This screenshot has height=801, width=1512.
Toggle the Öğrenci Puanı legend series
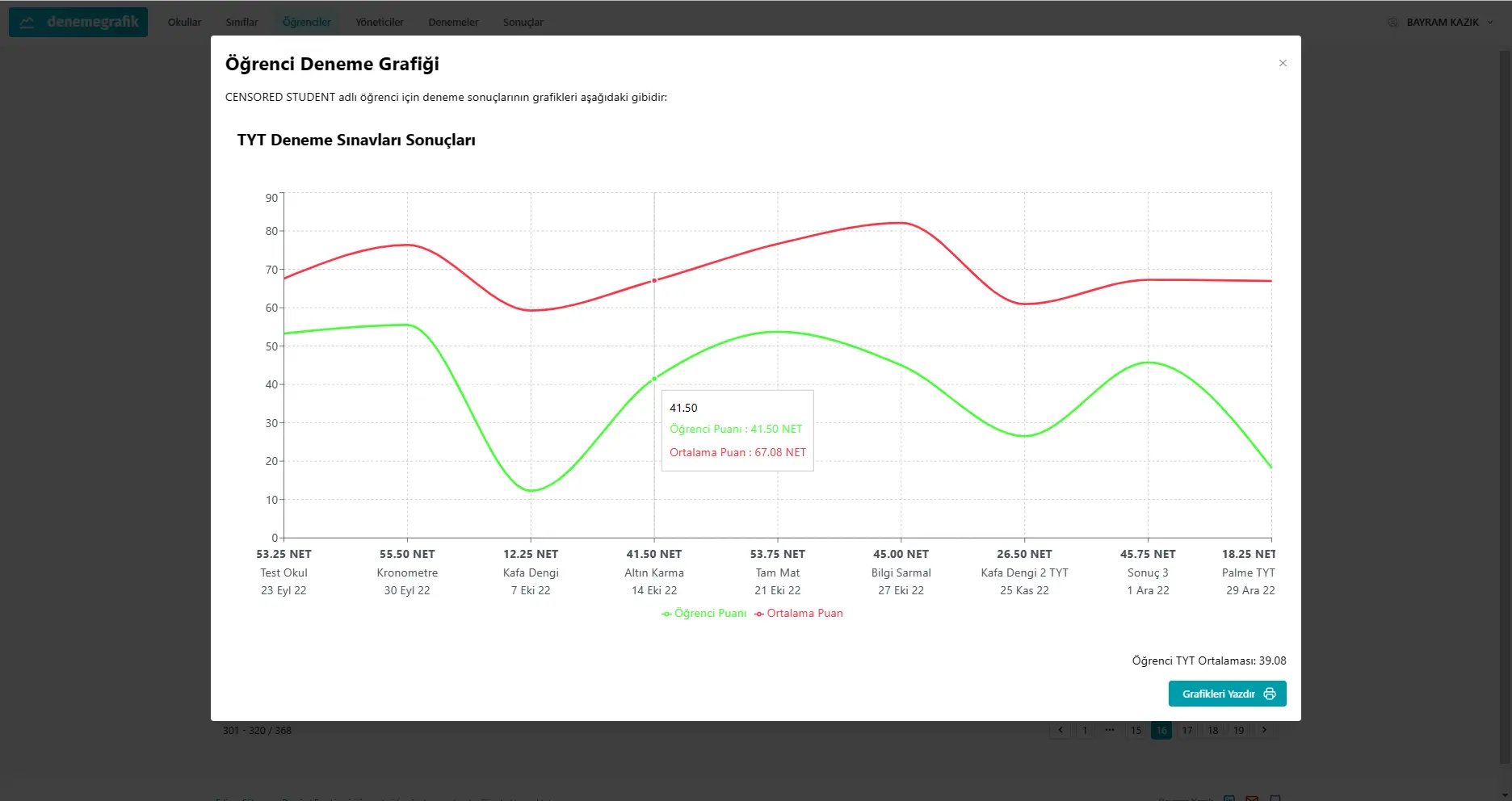click(704, 614)
